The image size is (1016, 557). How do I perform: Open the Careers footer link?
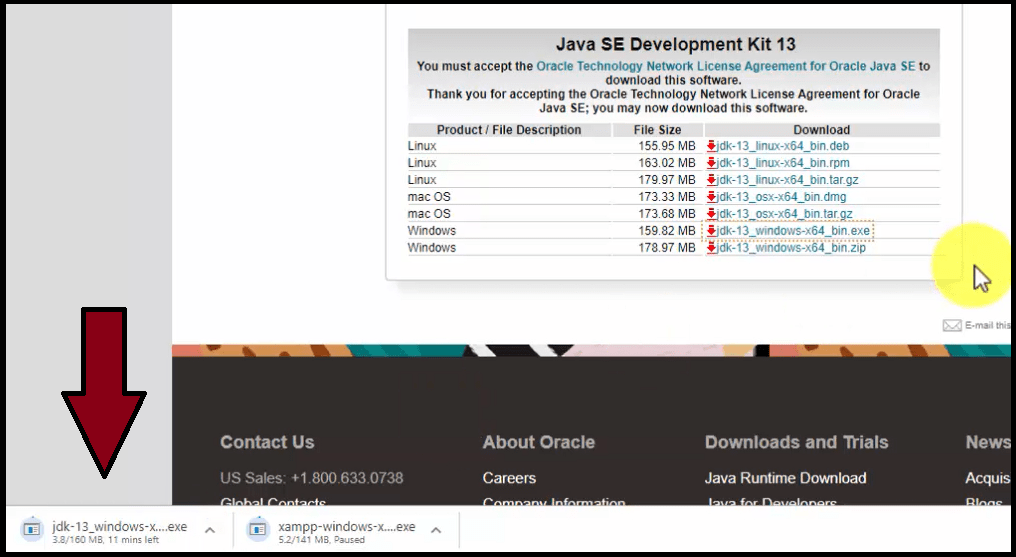509,478
